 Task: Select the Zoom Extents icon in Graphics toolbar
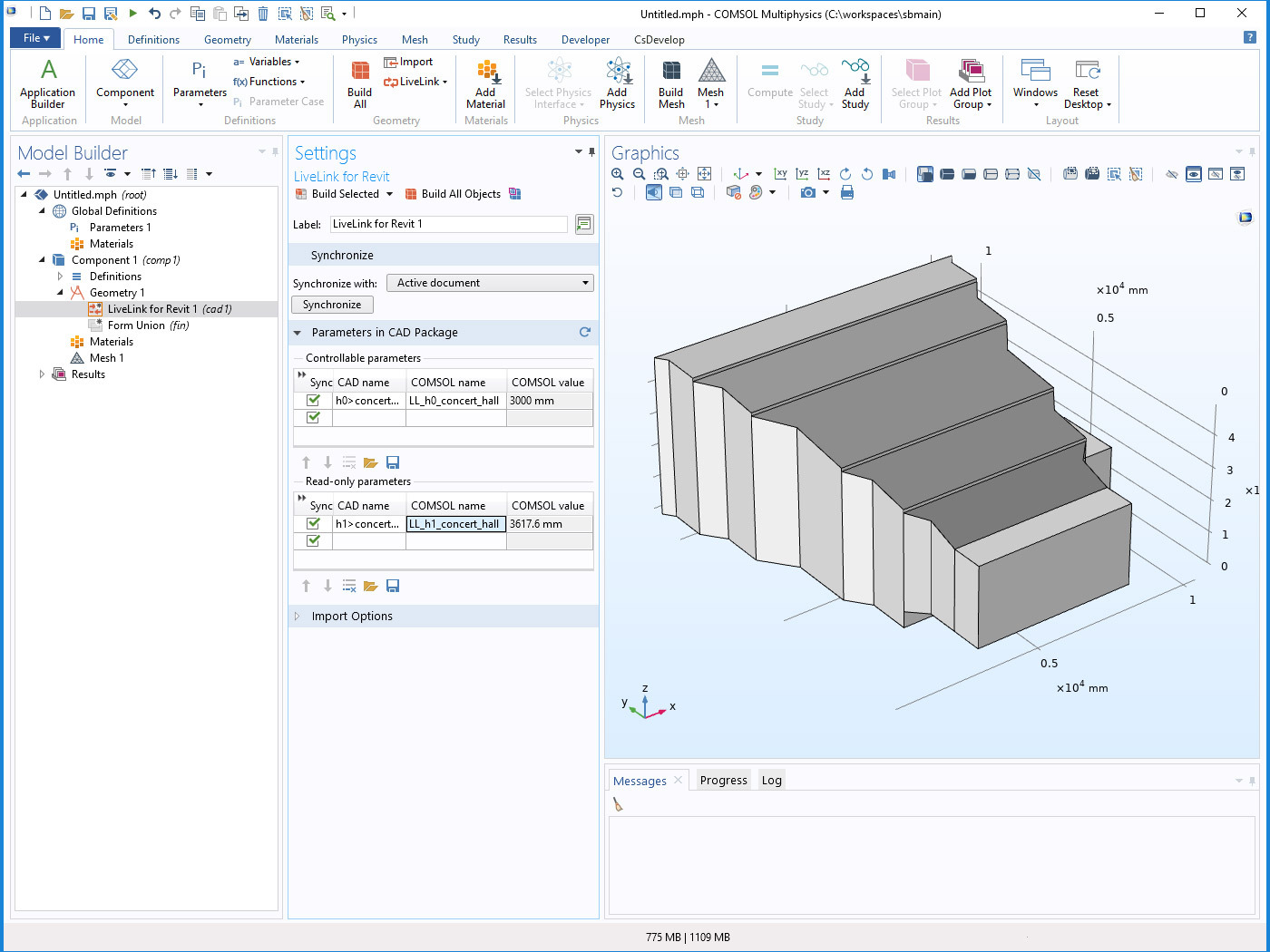pyautogui.click(x=705, y=173)
